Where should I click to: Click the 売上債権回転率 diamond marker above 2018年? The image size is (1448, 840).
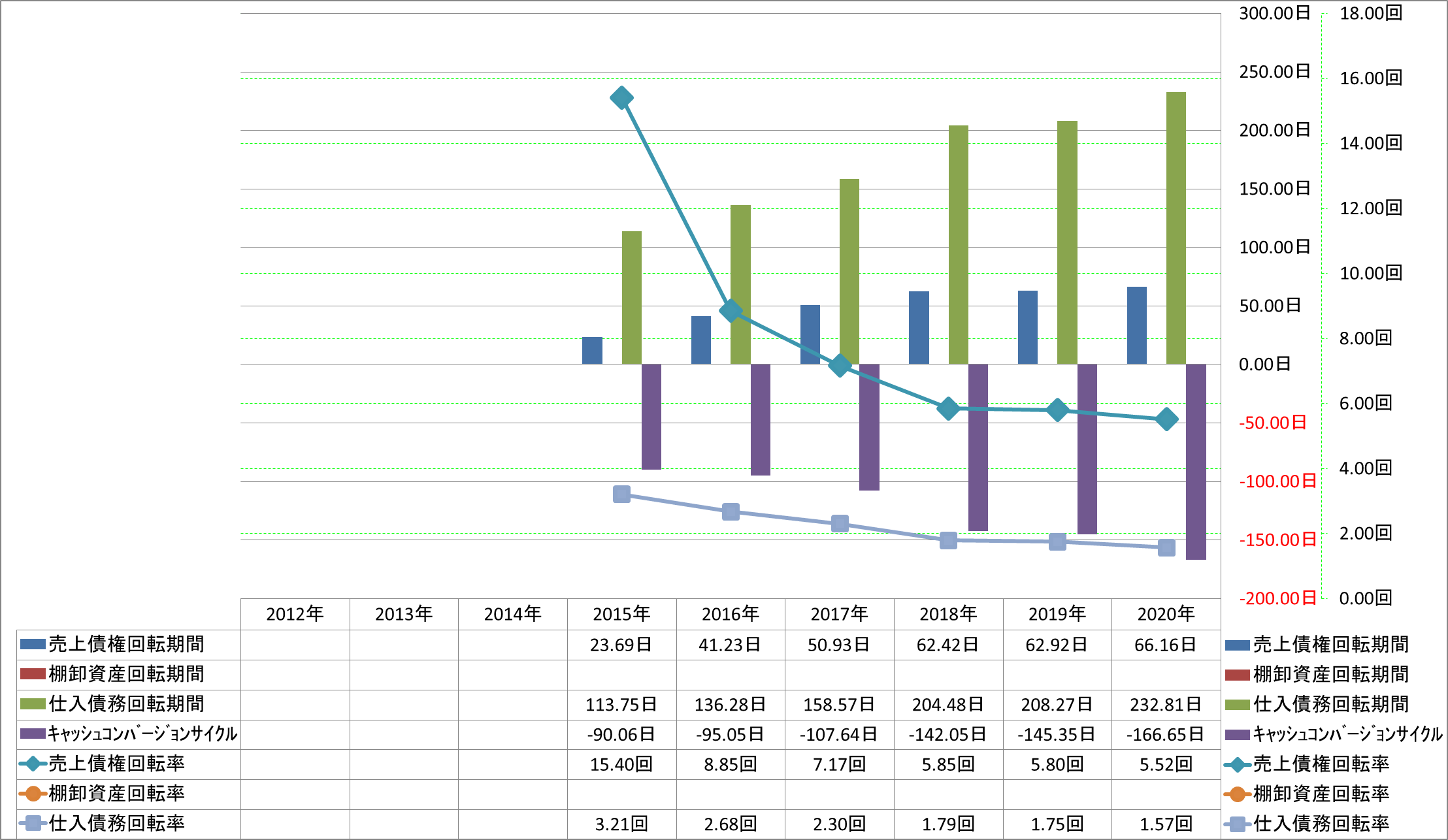tap(948, 409)
